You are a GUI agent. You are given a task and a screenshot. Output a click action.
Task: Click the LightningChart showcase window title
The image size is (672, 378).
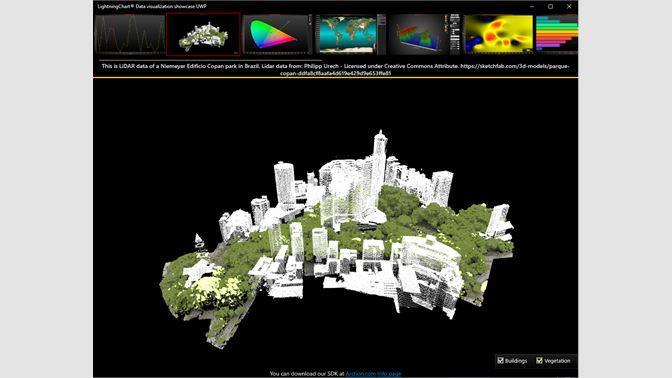pyautogui.click(x=152, y=6)
